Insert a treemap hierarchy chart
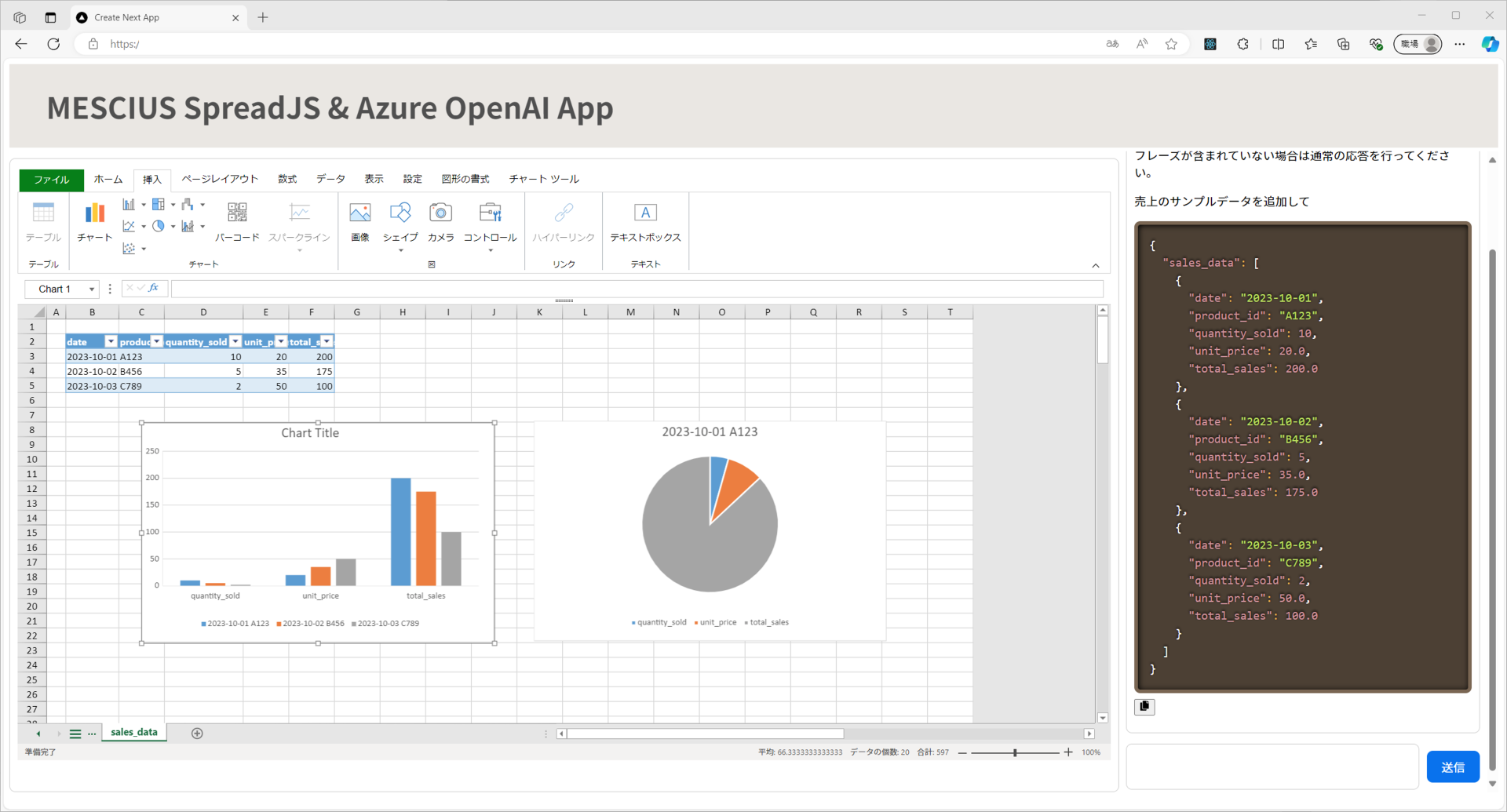Screen dimensions: 1507x812 click(159, 205)
